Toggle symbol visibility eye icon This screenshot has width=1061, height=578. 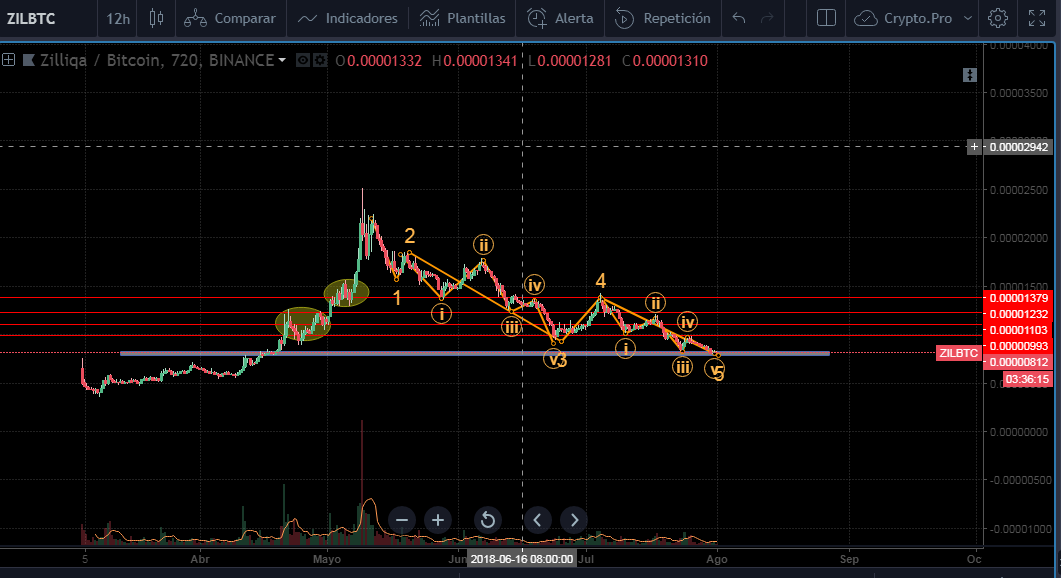(303, 60)
